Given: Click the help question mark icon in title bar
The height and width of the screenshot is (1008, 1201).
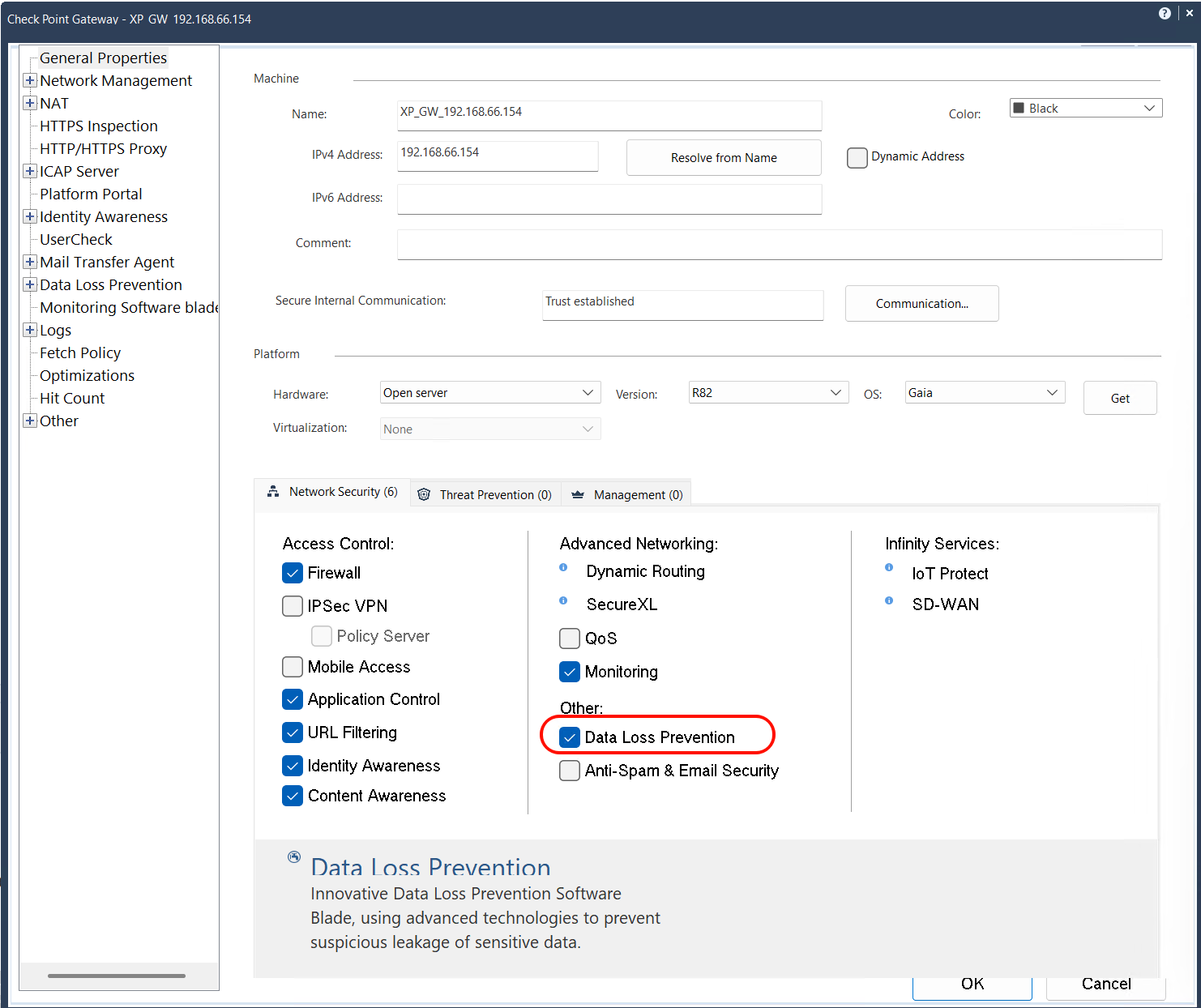Looking at the screenshot, I should coord(1165,13).
